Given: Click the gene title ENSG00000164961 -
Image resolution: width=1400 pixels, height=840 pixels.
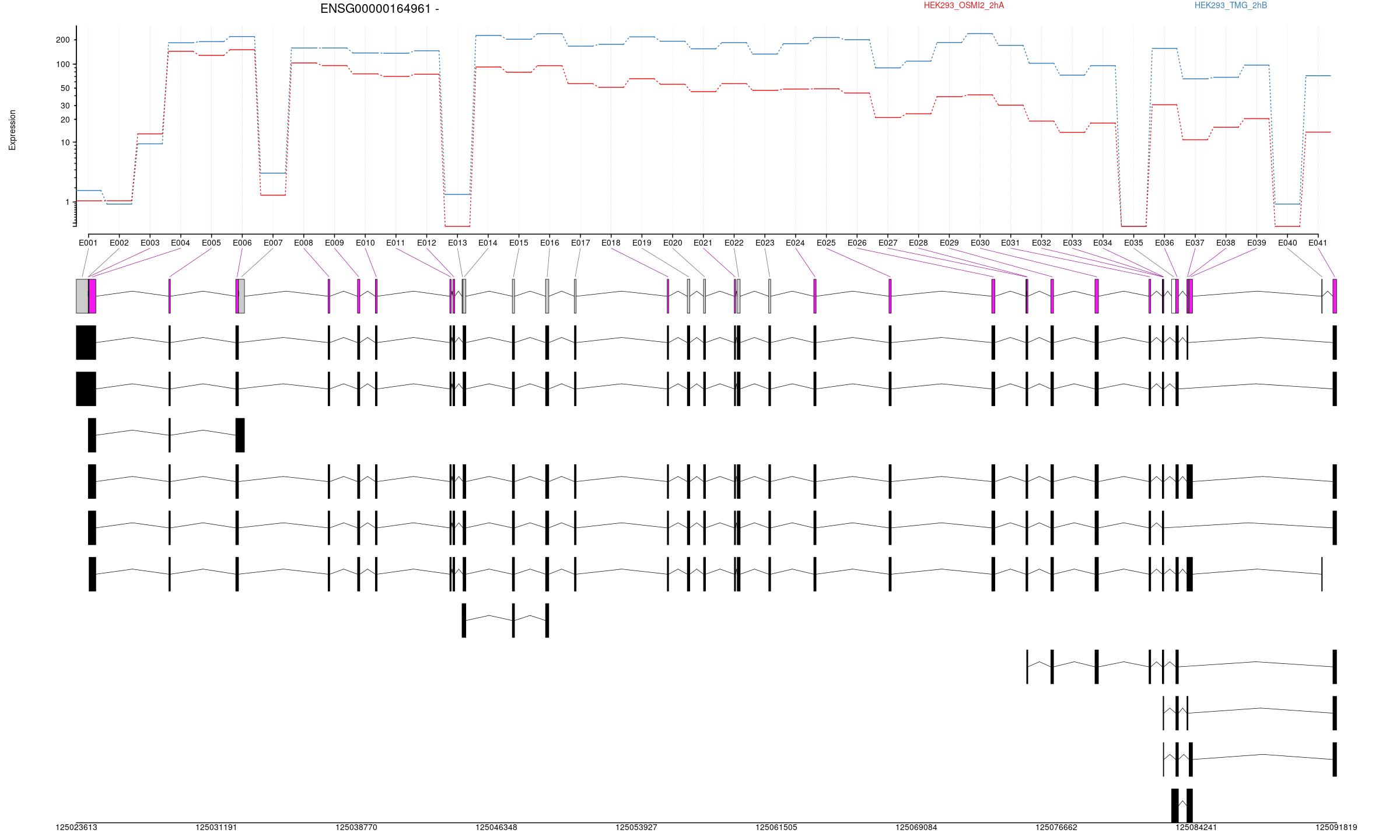Looking at the screenshot, I should (380, 9).
